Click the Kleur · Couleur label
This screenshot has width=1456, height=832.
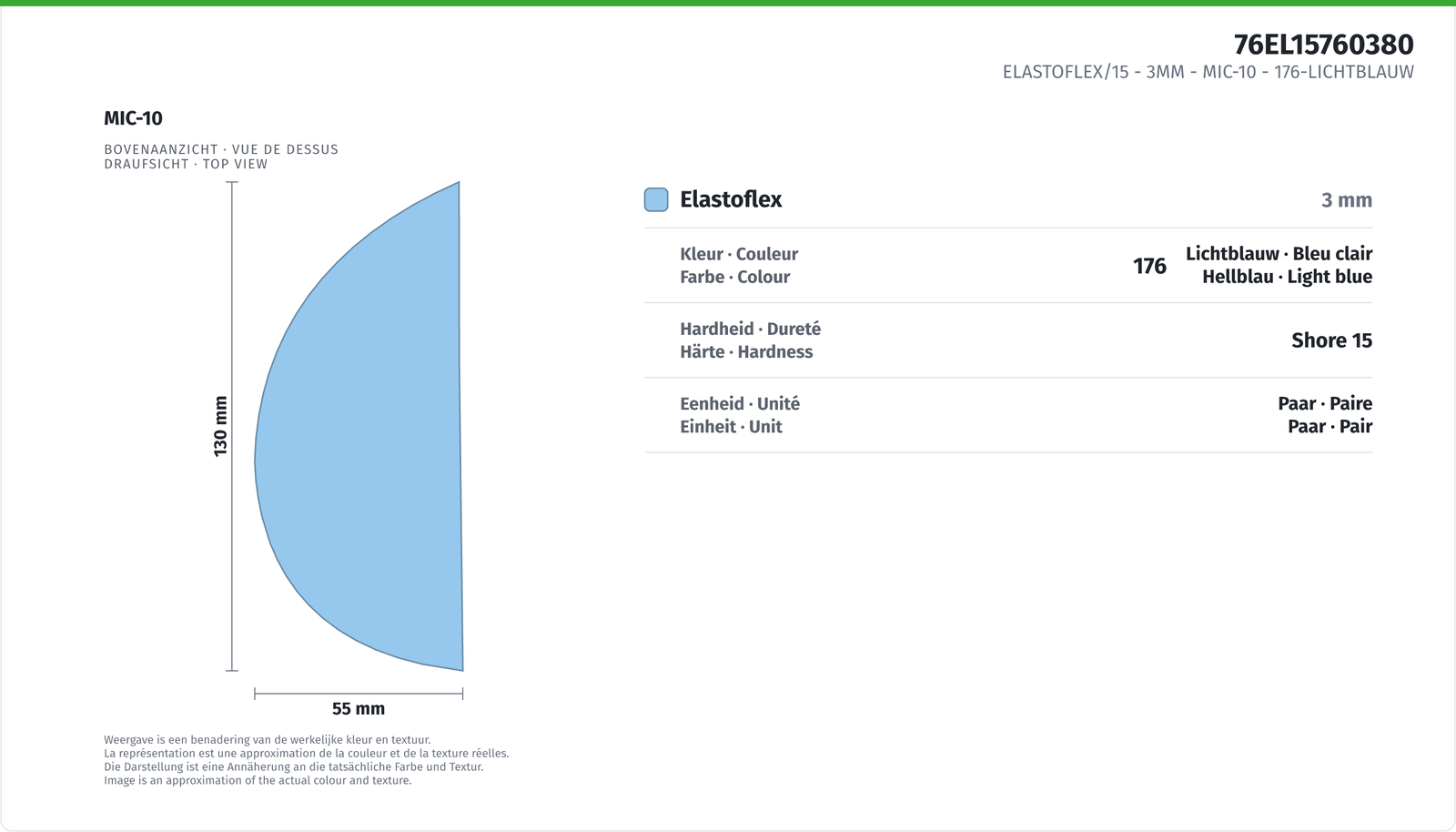739,254
